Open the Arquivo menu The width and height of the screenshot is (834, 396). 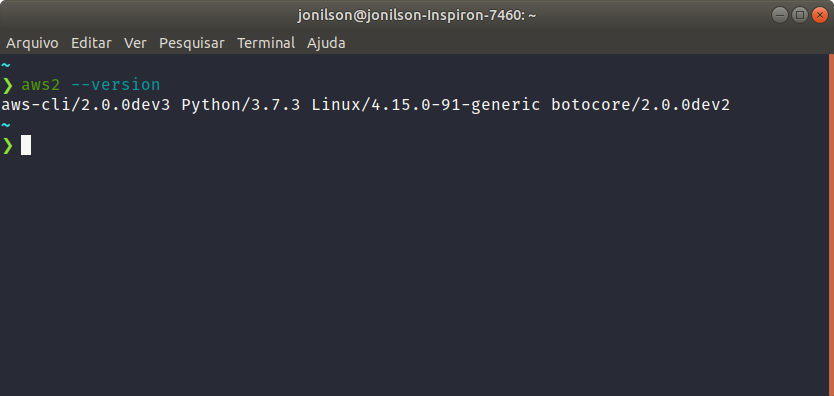(x=32, y=43)
